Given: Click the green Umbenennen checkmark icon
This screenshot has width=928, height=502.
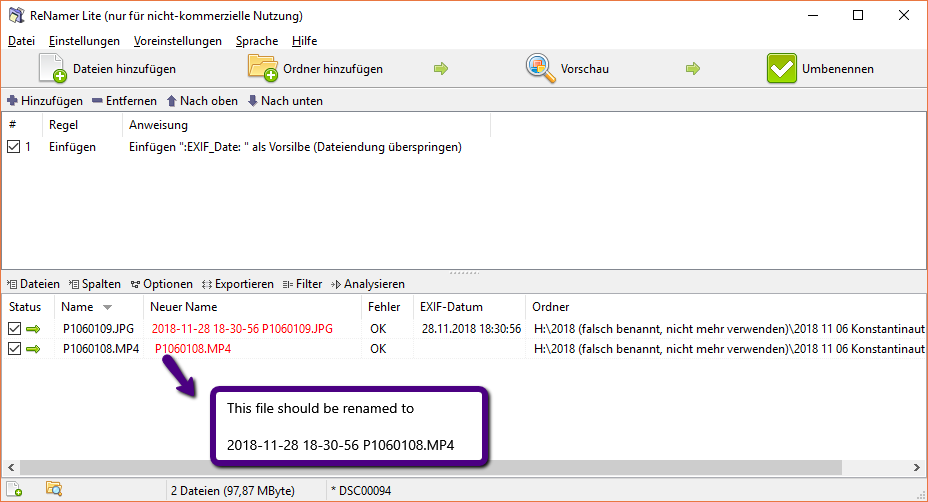Looking at the screenshot, I should click(x=781, y=68).
